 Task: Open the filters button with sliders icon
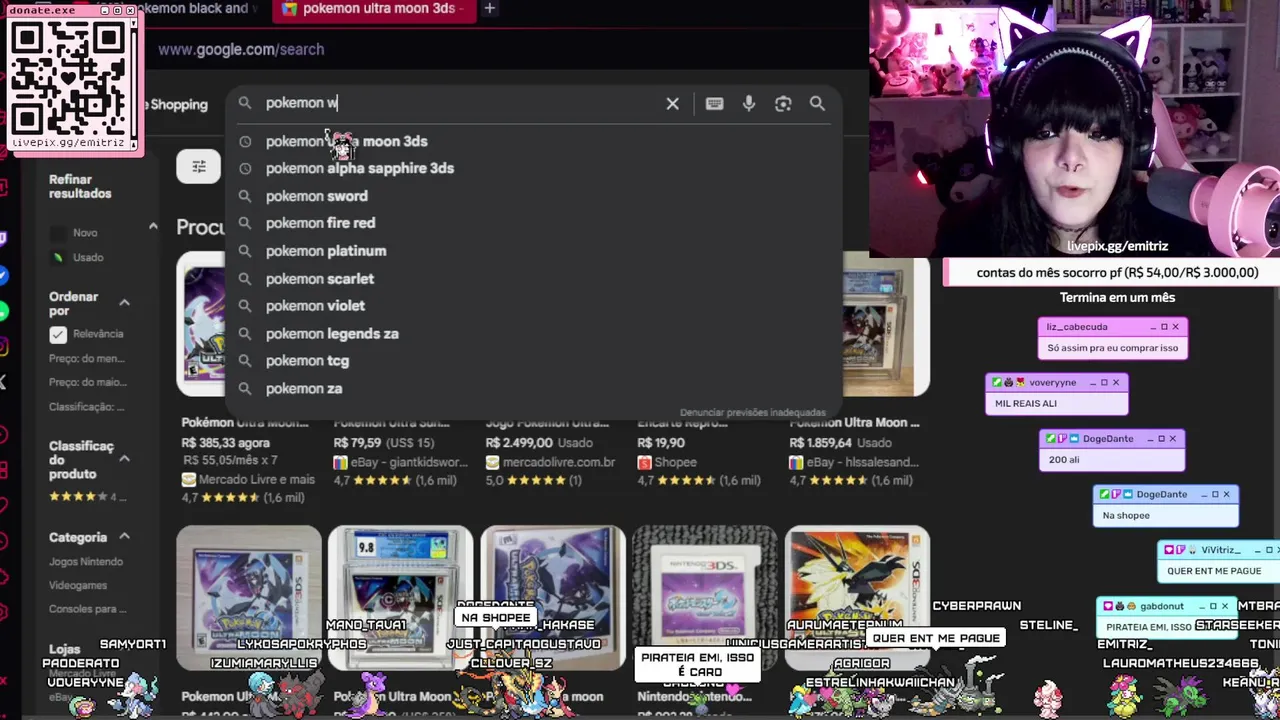coord(198,166)
